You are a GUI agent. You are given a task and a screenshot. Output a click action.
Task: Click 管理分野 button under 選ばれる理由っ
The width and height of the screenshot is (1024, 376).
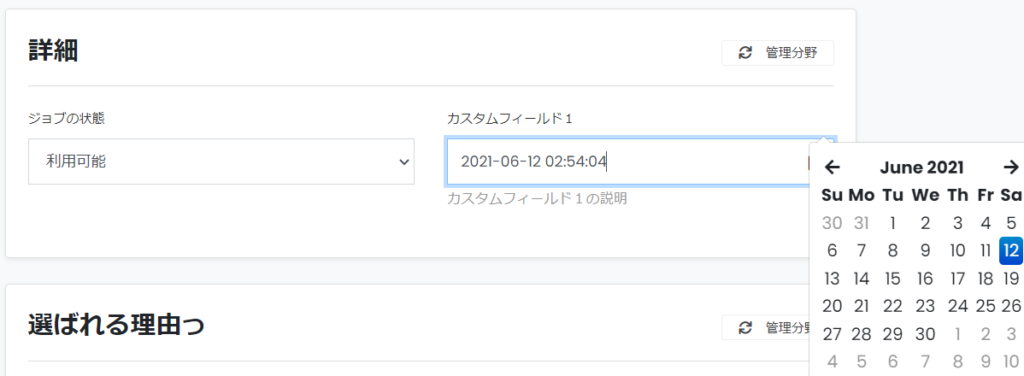767,327
